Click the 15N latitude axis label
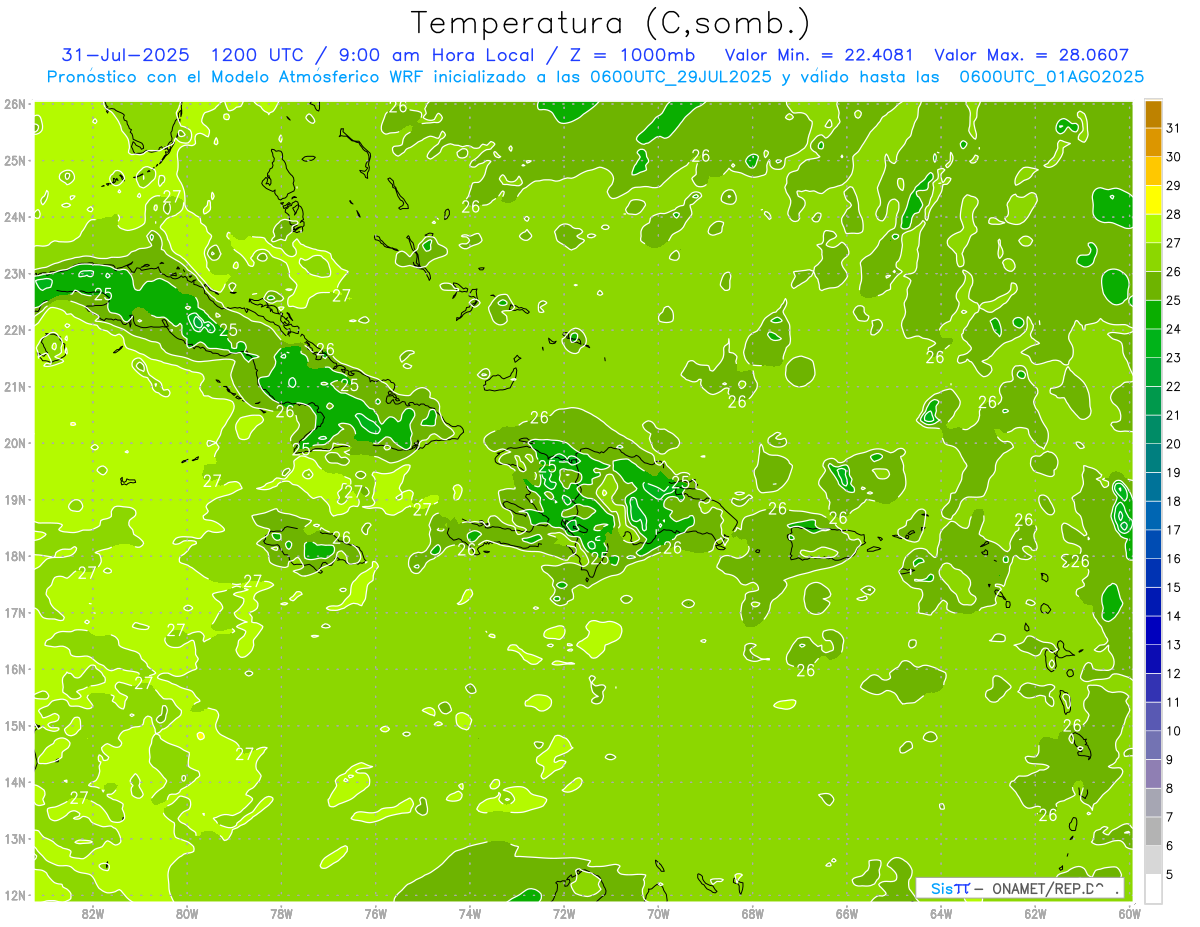Image resolution: width=1200 pixels, height=927 pixels. 14,725
